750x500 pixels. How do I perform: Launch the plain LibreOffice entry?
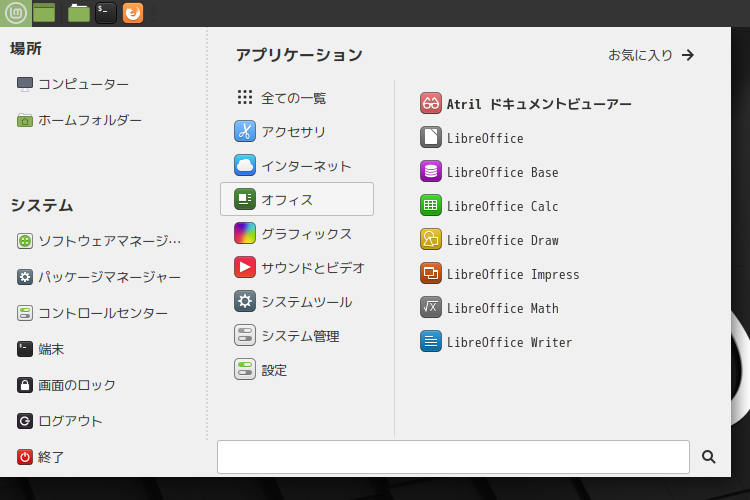pyautogui.click(x=472, y=138)
